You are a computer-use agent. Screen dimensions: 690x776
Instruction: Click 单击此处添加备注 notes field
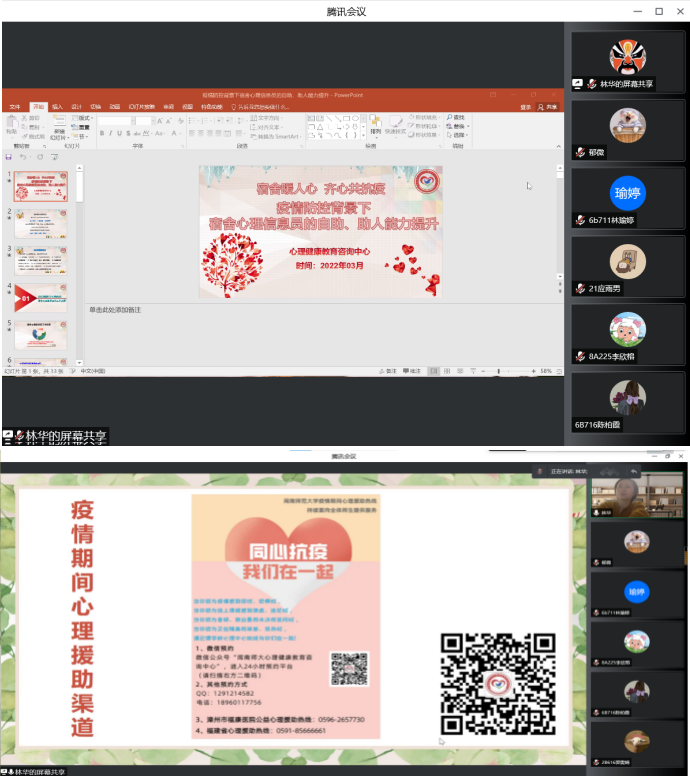(115, 310)
